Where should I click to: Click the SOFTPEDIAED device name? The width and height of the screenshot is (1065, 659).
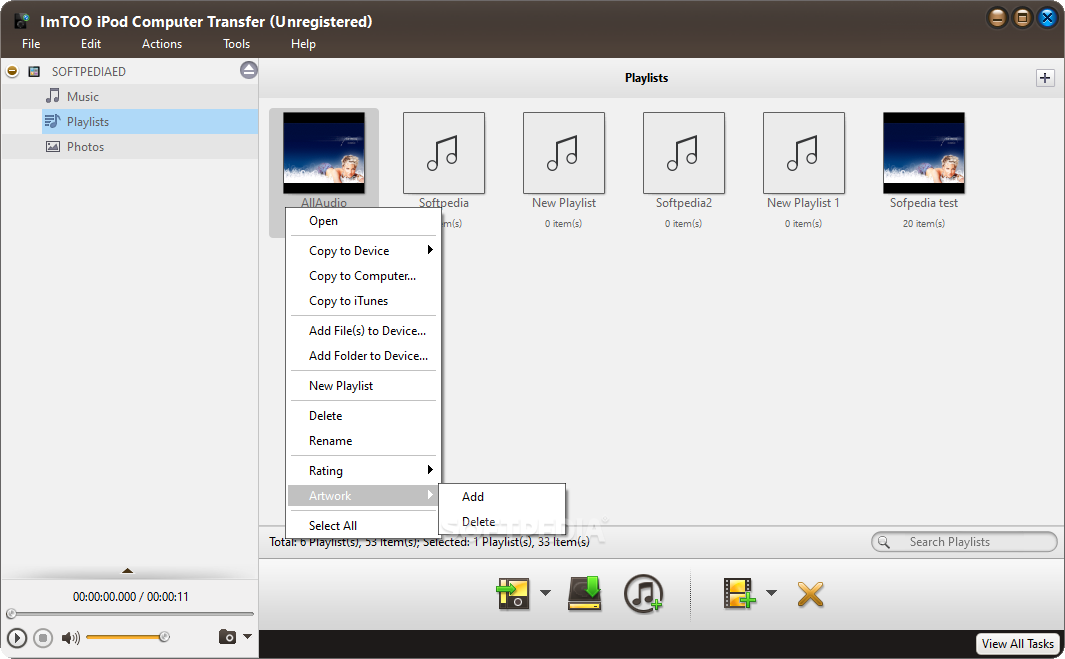pyautogui.click(x=88, y=71)
